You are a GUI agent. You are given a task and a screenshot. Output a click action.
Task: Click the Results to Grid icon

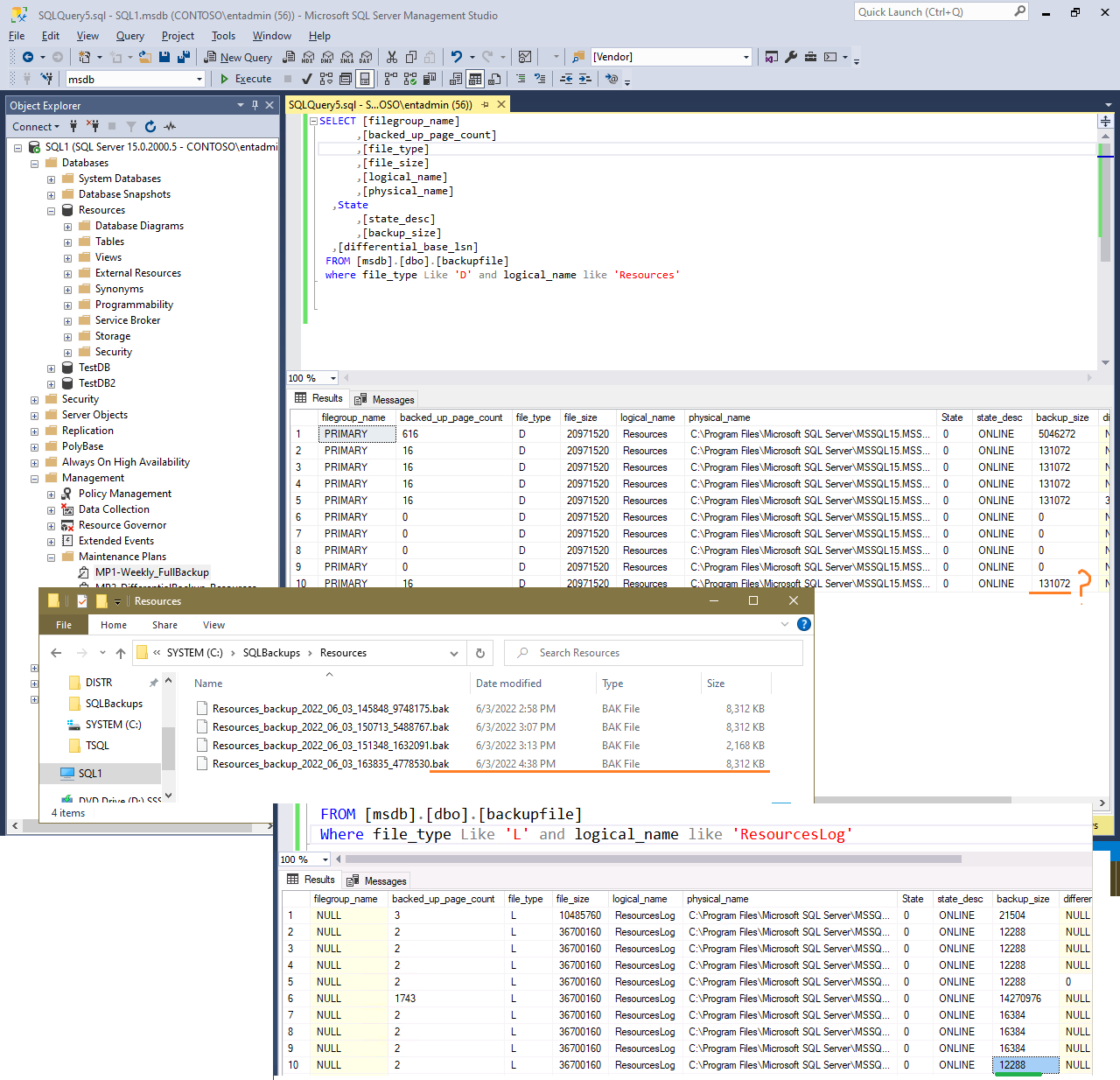(475, 79)
